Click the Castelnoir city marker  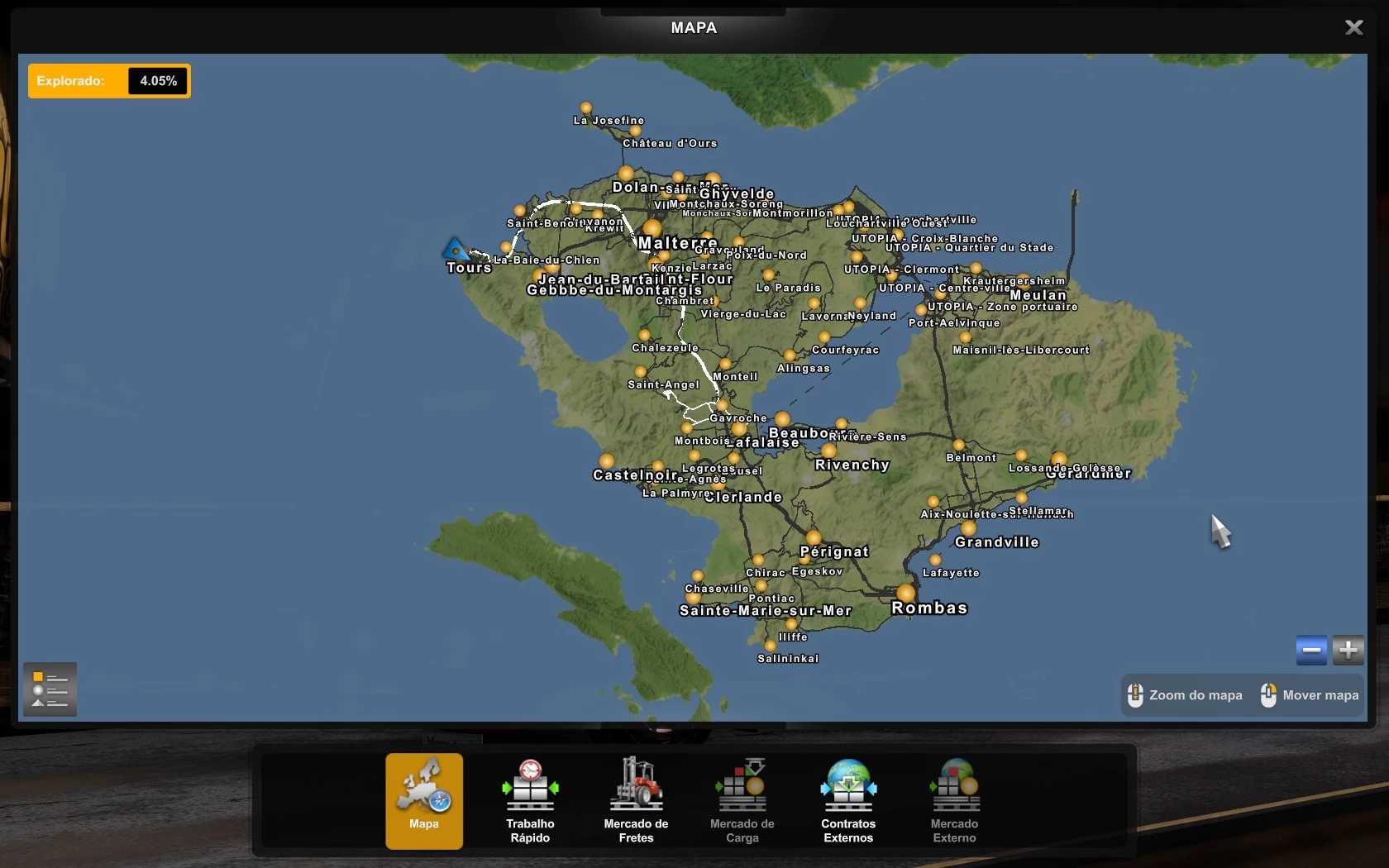pyautogui.click(x=607, y=460)
